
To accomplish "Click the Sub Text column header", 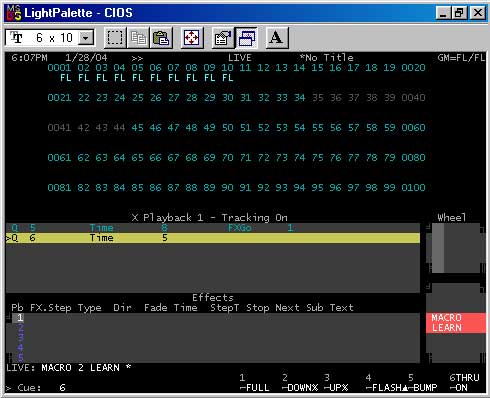I will (x=330, y=308).
